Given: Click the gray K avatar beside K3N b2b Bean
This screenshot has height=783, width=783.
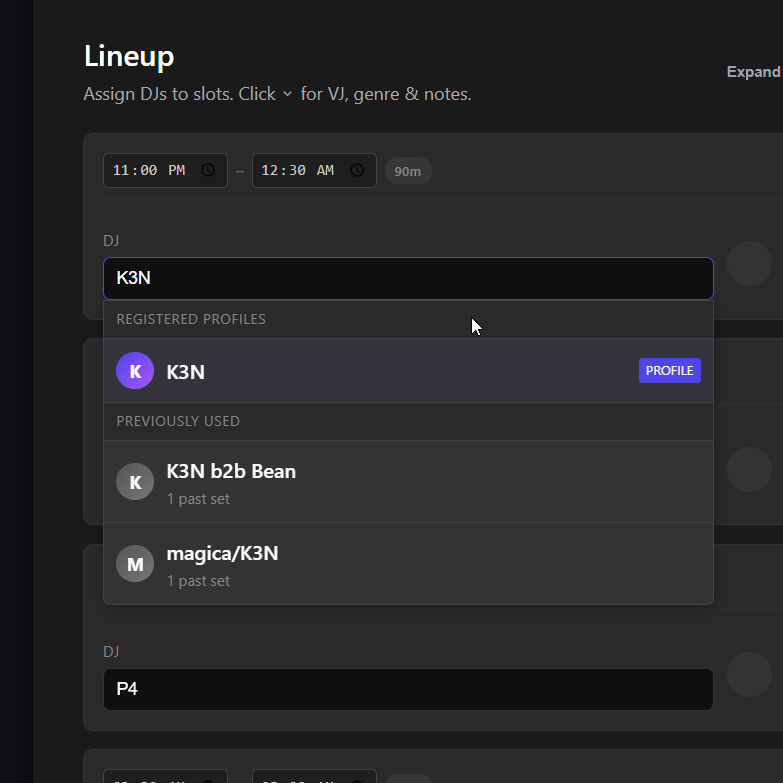Looking at the screenshot, I should tap(135, 482).
